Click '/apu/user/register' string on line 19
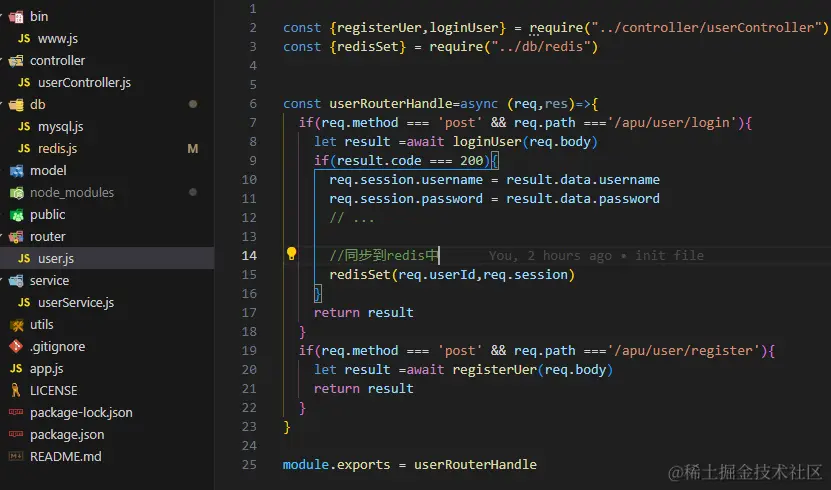 684,351
